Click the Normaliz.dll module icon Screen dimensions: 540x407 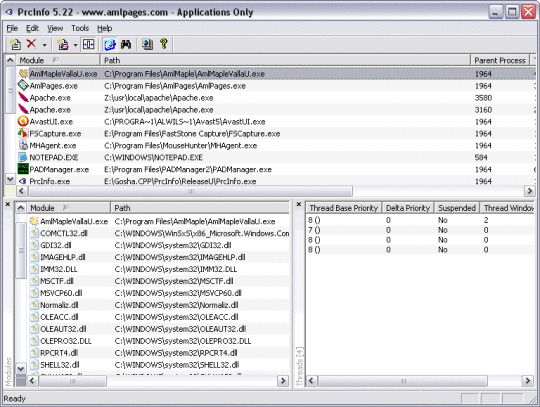coord(34,305)
